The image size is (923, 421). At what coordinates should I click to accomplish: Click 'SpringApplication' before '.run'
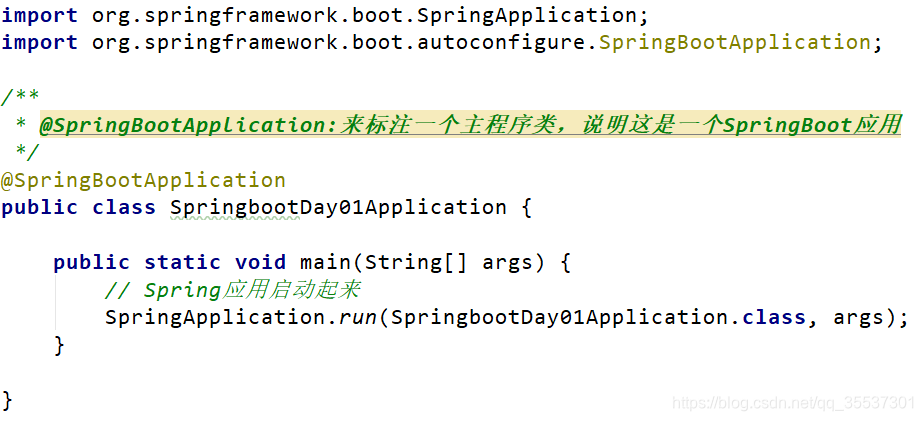215,318
